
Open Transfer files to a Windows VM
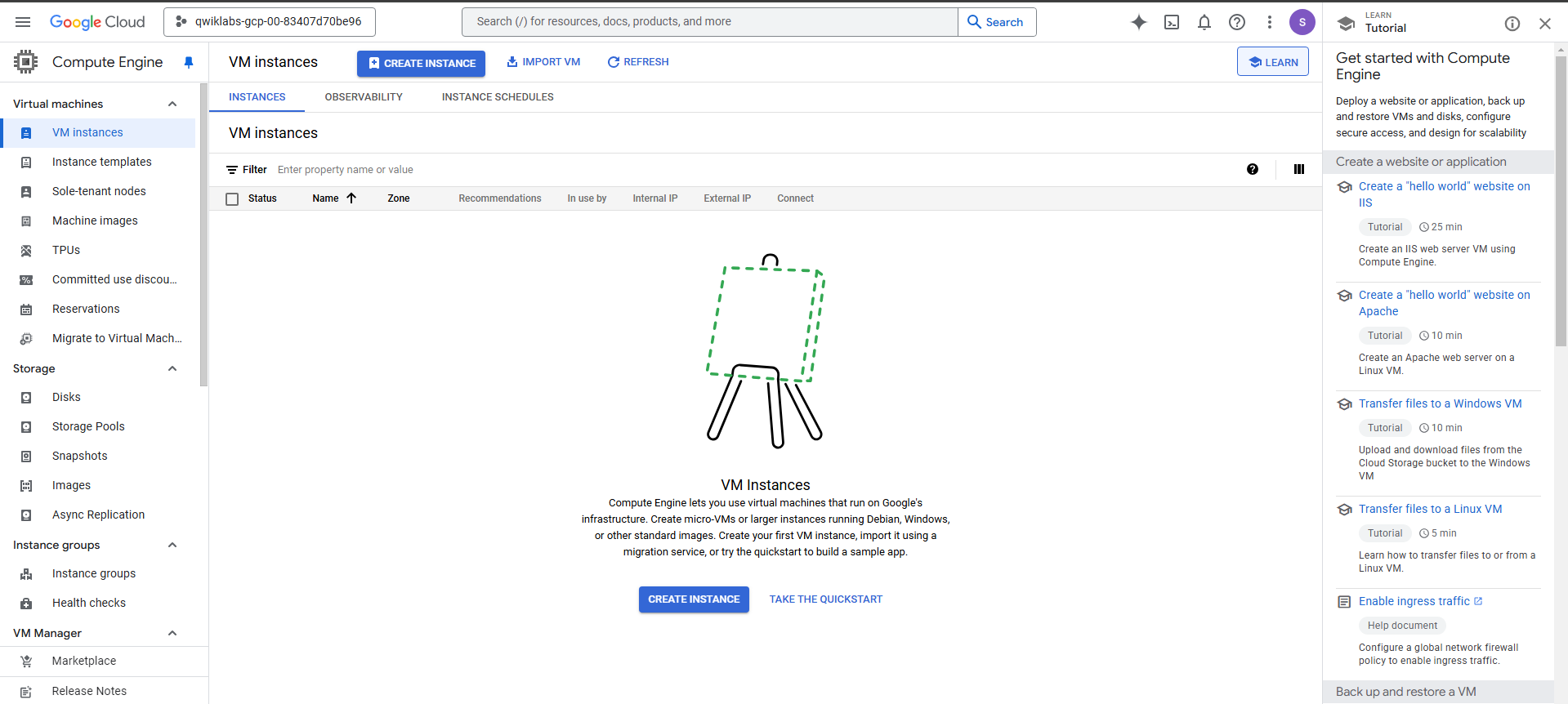pyautogui.click(x=1440, y=403)
